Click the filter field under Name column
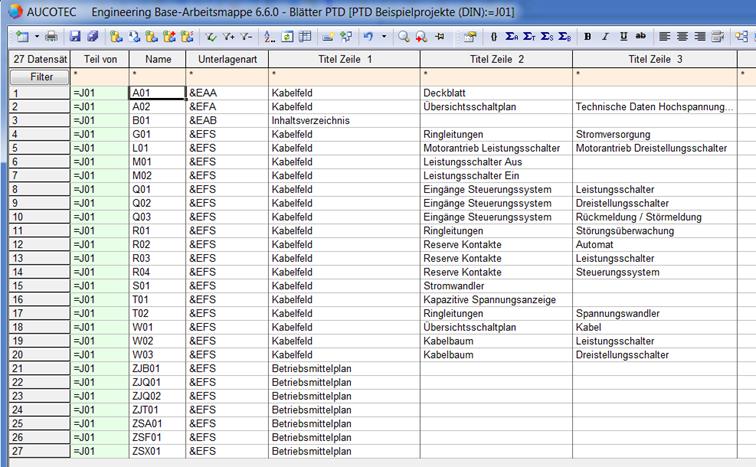Viewport: 756px width, 467px height. click(x=158, y=76)
